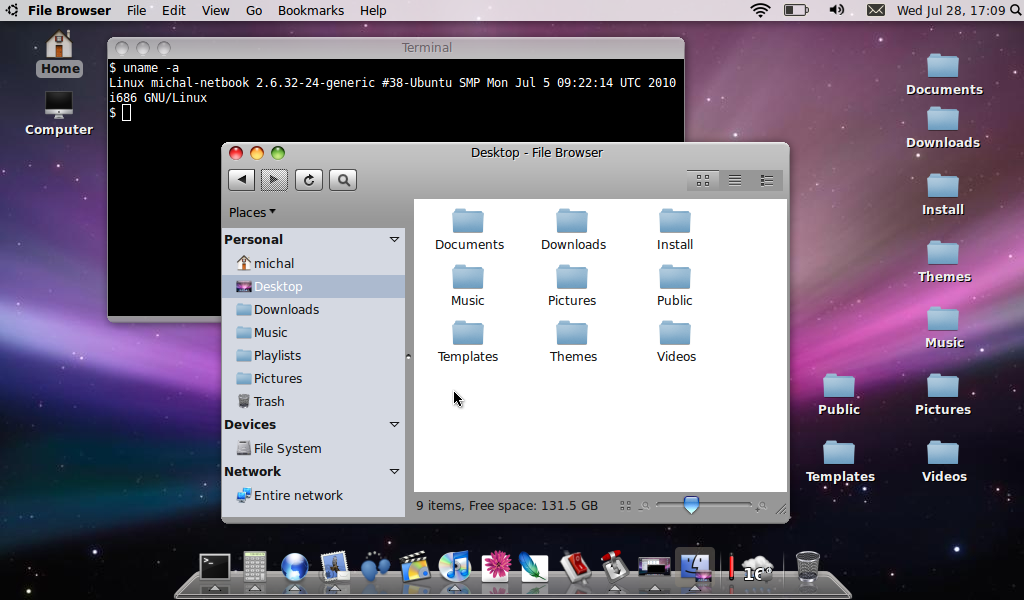
Task: Open Trash in the Places sidebar
Action: coord(313,402)
